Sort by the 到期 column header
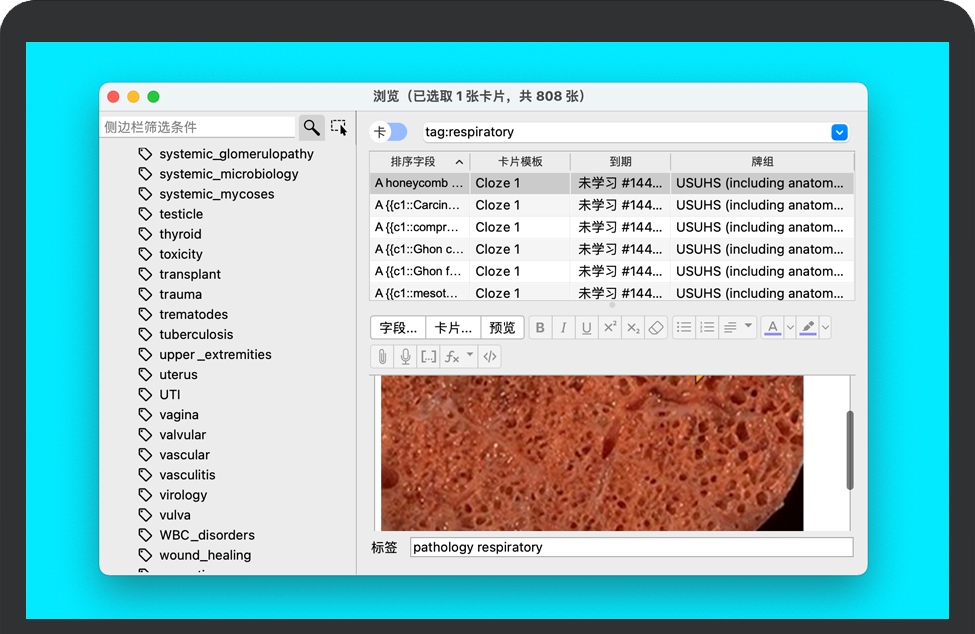The height and width of the screenshot is (634, 975). point(620,162)
